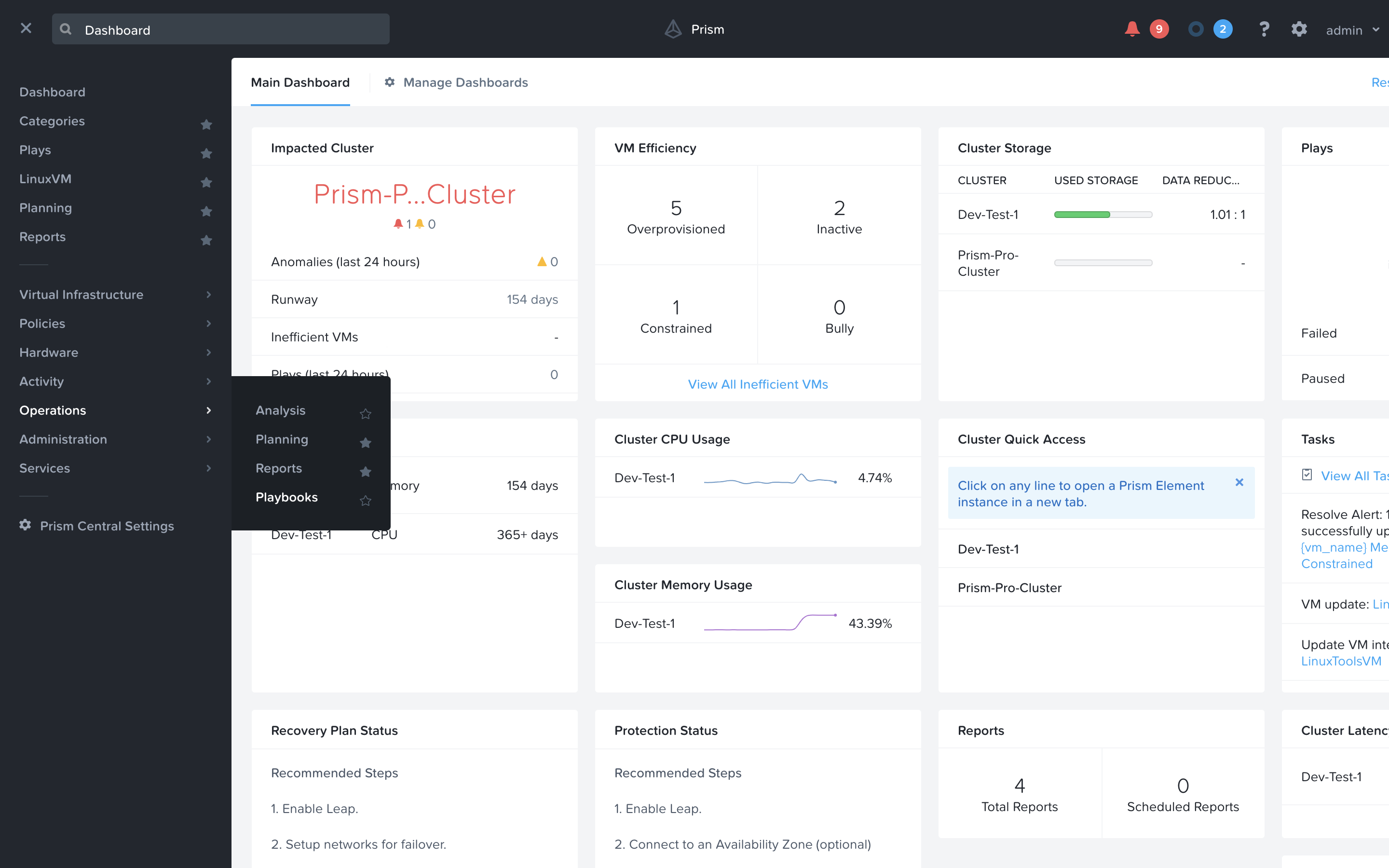
Task: Open the Prism-P...Cluster impacted cluster link
Action: coord(414,194)
